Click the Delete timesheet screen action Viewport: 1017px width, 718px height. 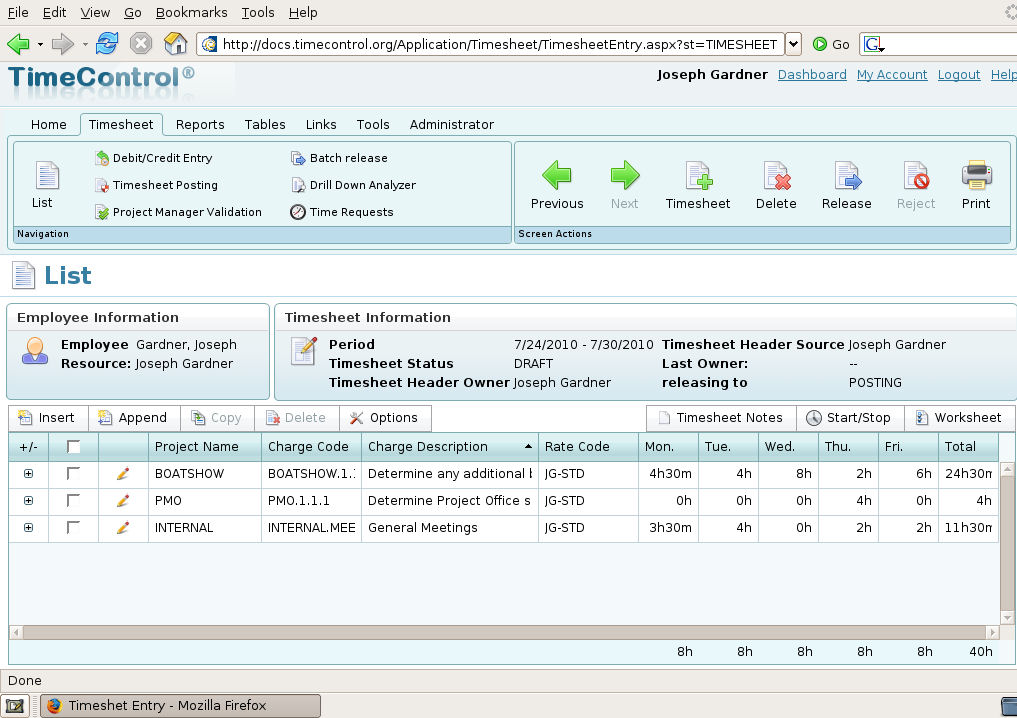click(776, 185)
